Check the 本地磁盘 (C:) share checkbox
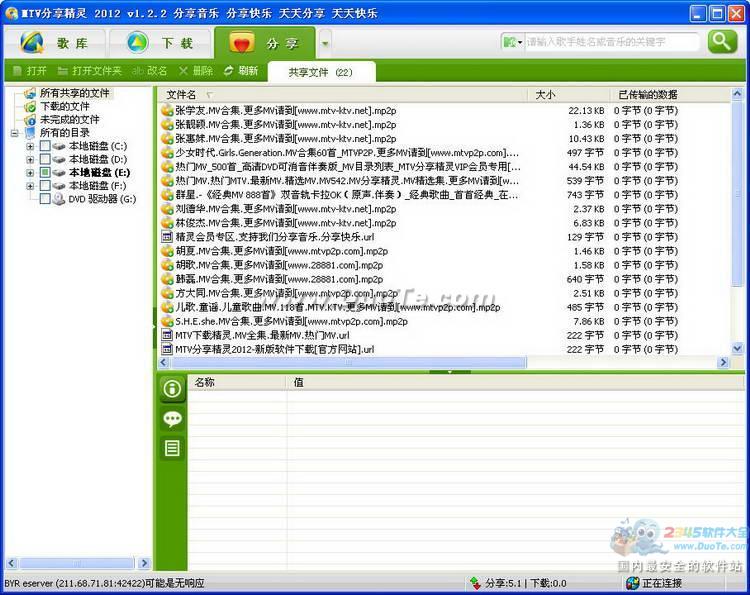 [45, 145]
